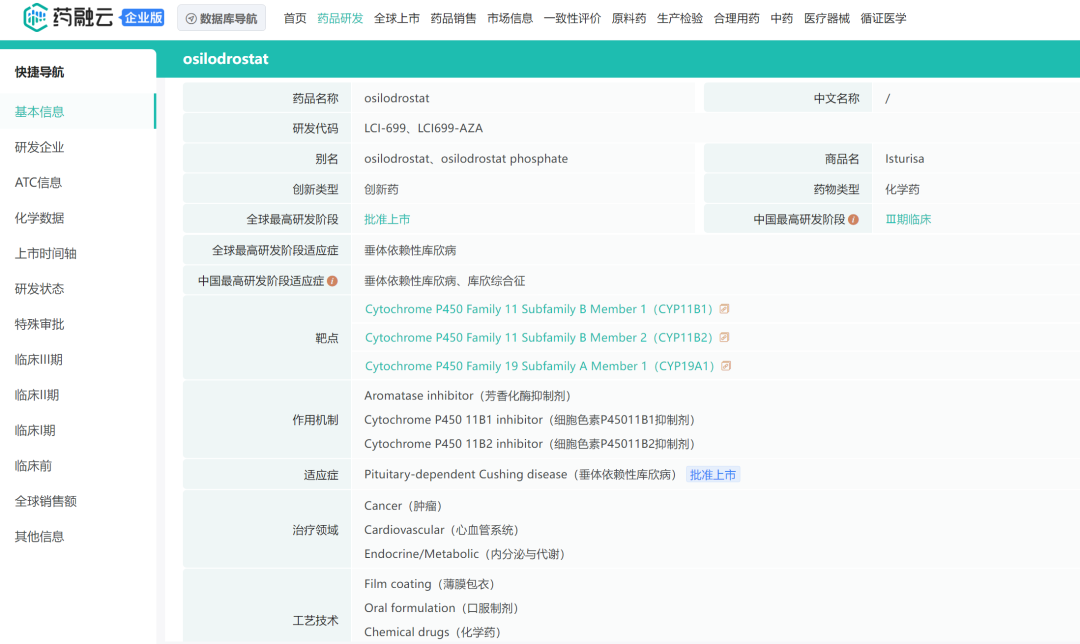Open external link icon beside CYP19A1 target

(726, 366)
